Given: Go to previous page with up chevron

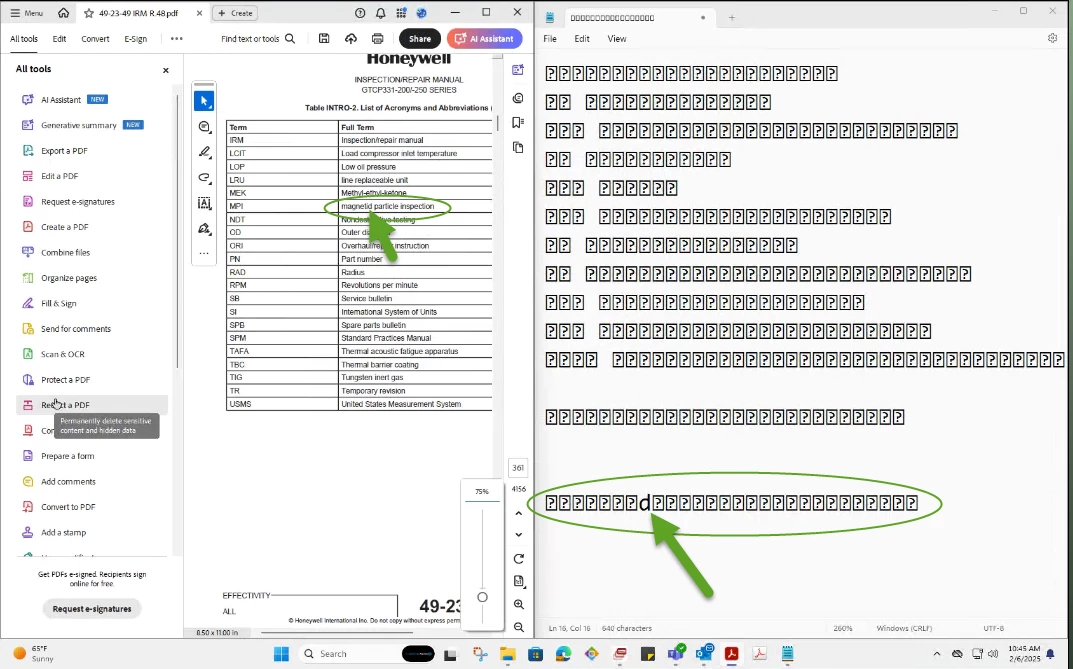Looking at the screenshot, I should click(519, 513).
